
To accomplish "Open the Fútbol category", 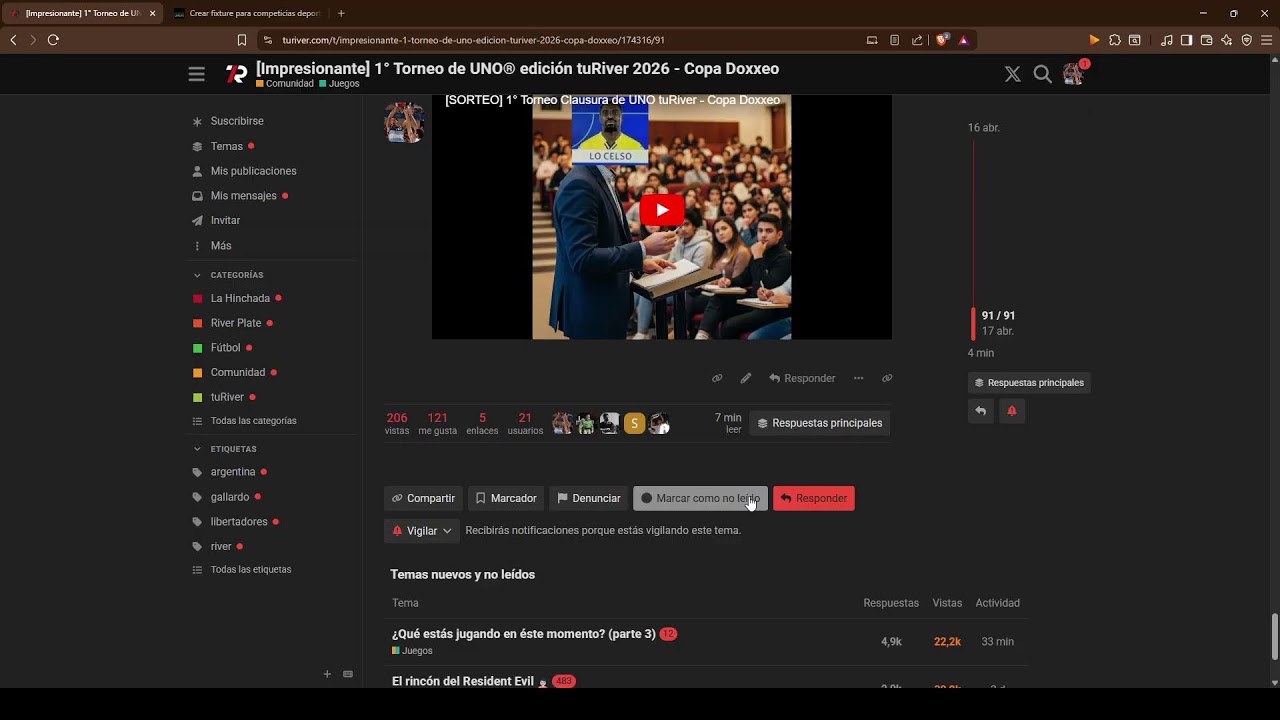I will pos(225,348).
